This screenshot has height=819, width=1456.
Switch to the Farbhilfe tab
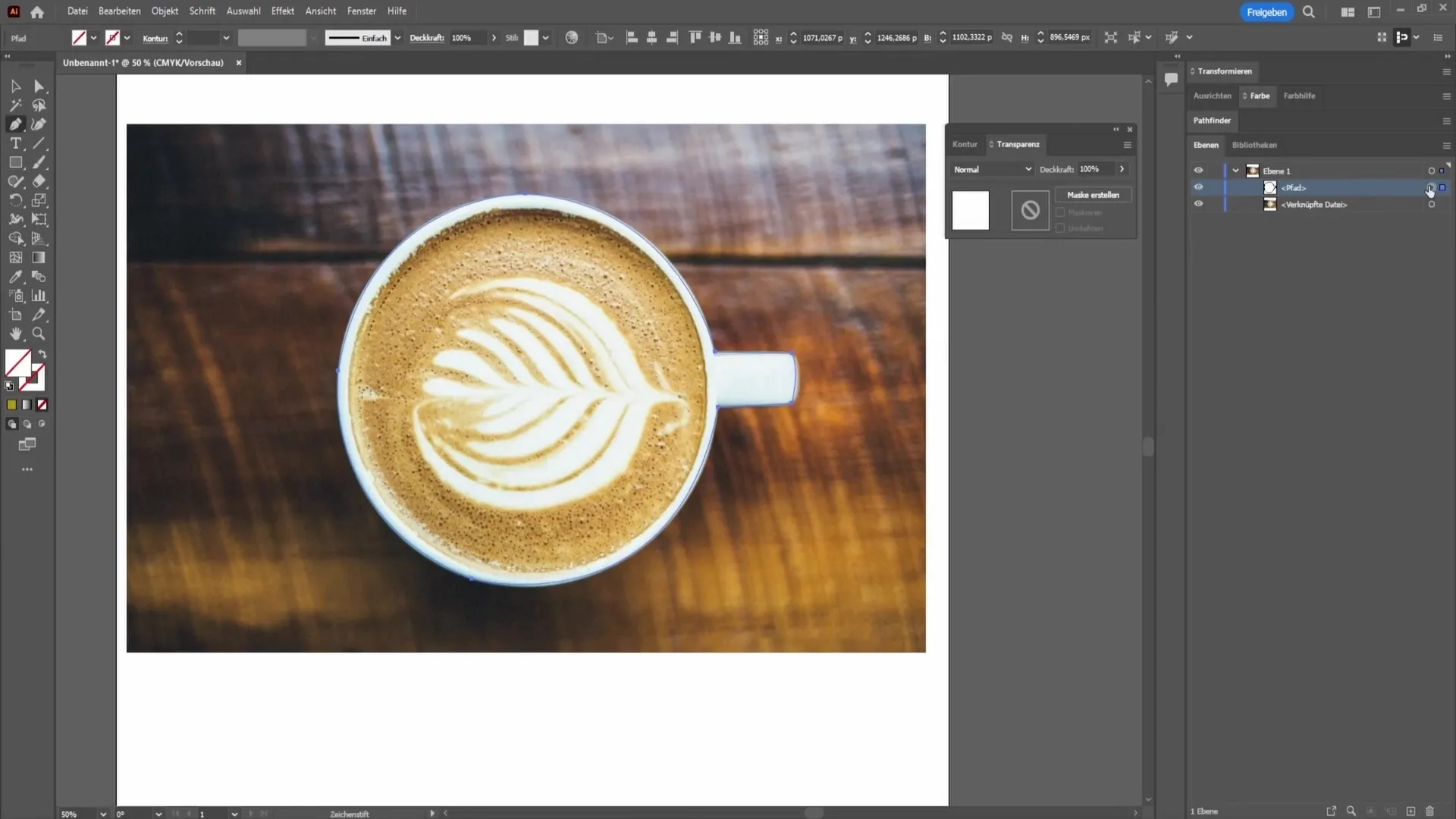(x=1299, y=96)
